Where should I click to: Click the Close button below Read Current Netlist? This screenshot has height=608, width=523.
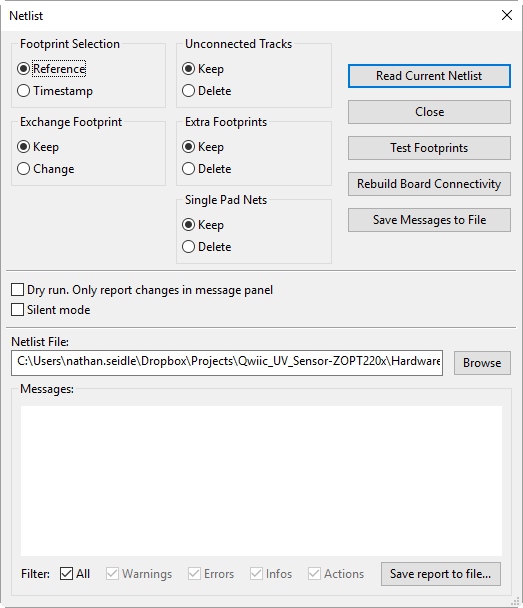click(429, 112)
